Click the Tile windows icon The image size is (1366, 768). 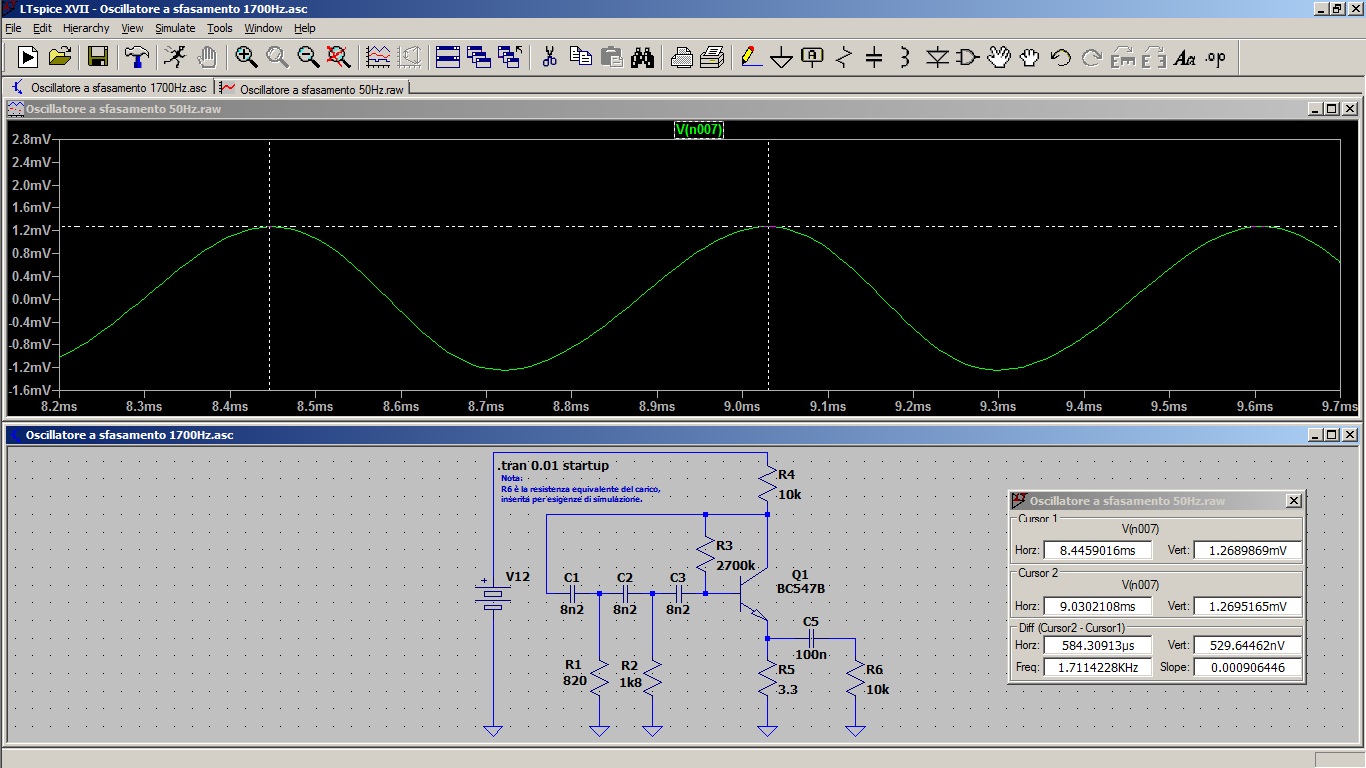(448, 57)
